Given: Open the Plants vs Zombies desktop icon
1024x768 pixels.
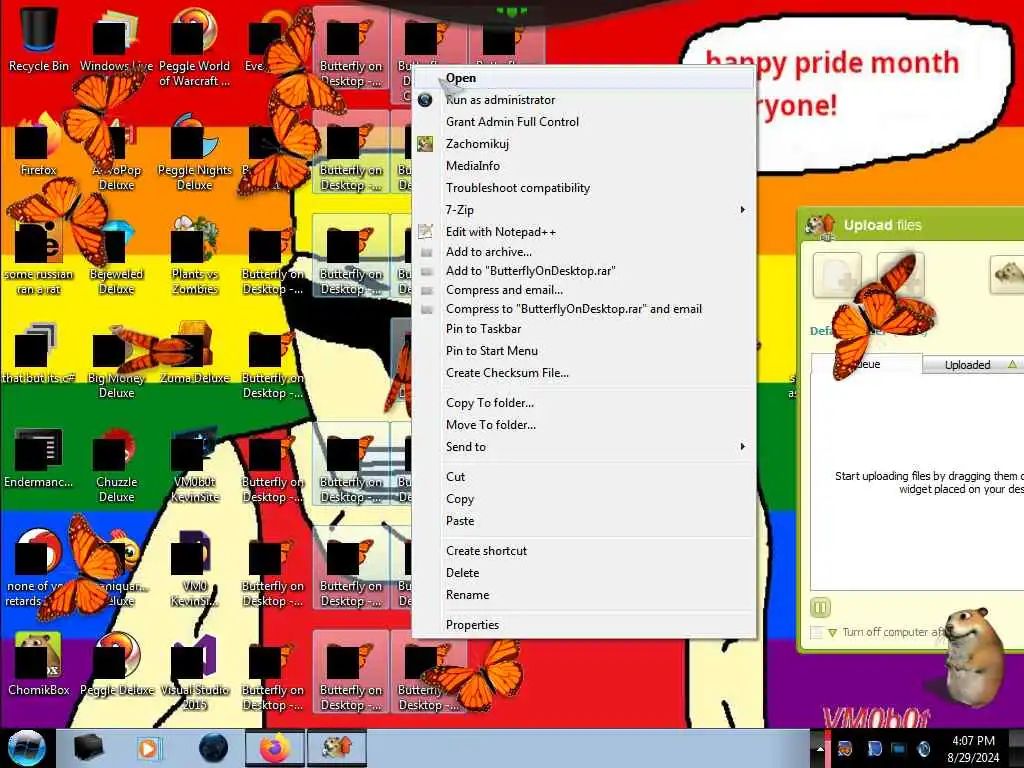Looking at the screenshot, I should 194,256.
